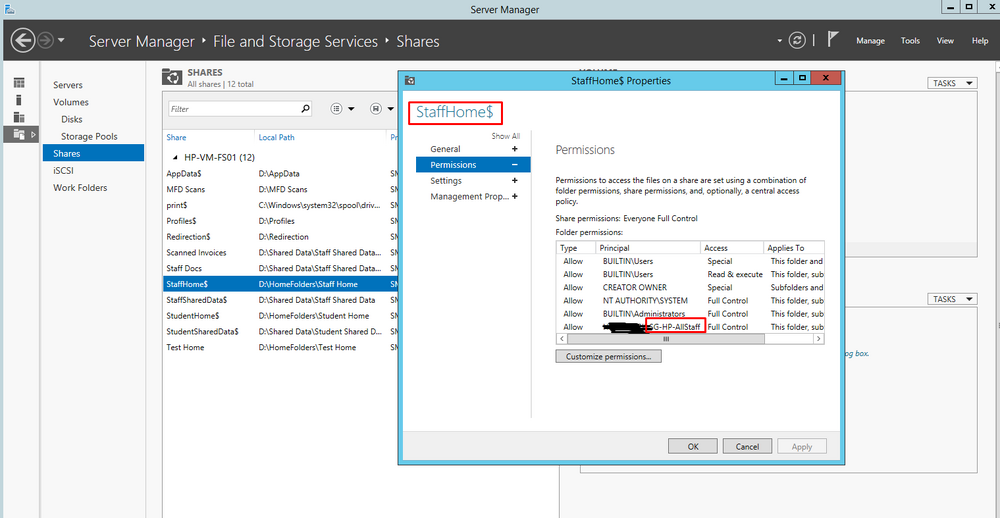Expand the Settings section
The height and width of the screenshot is (518, 1000).
[x=515, y=181]
